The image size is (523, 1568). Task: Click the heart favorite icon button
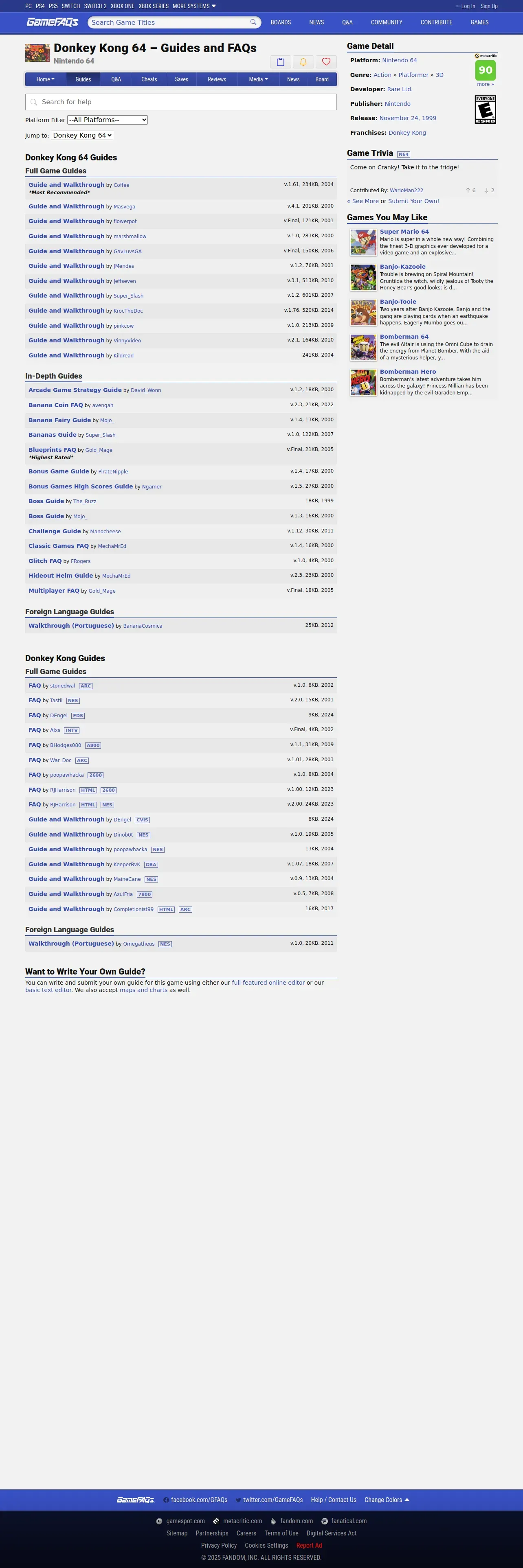(326, 61)
